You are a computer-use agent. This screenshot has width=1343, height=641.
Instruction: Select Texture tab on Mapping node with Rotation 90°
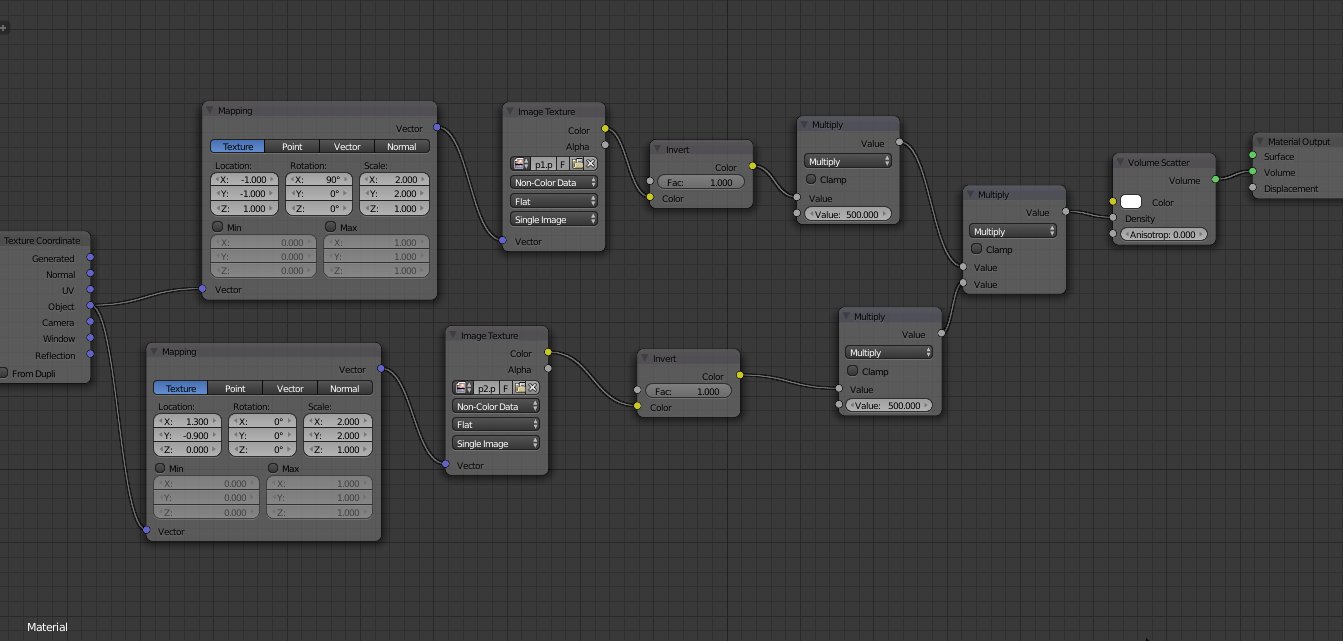click(238, 146)
